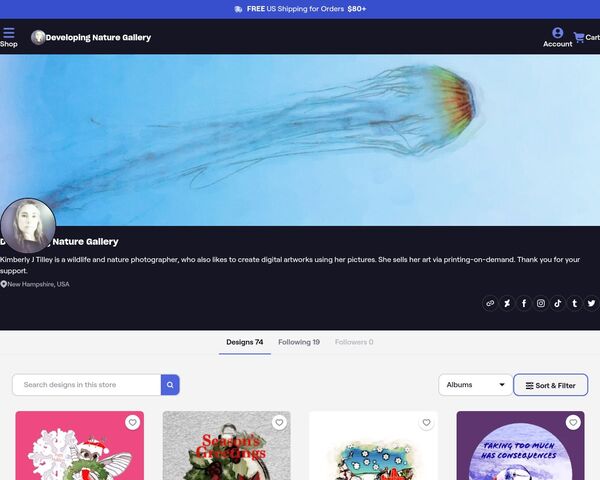Open the pink snowflake design thumbnail
Image resolution: width=600 pixels, height=480 pixels.
coord(80,446)
